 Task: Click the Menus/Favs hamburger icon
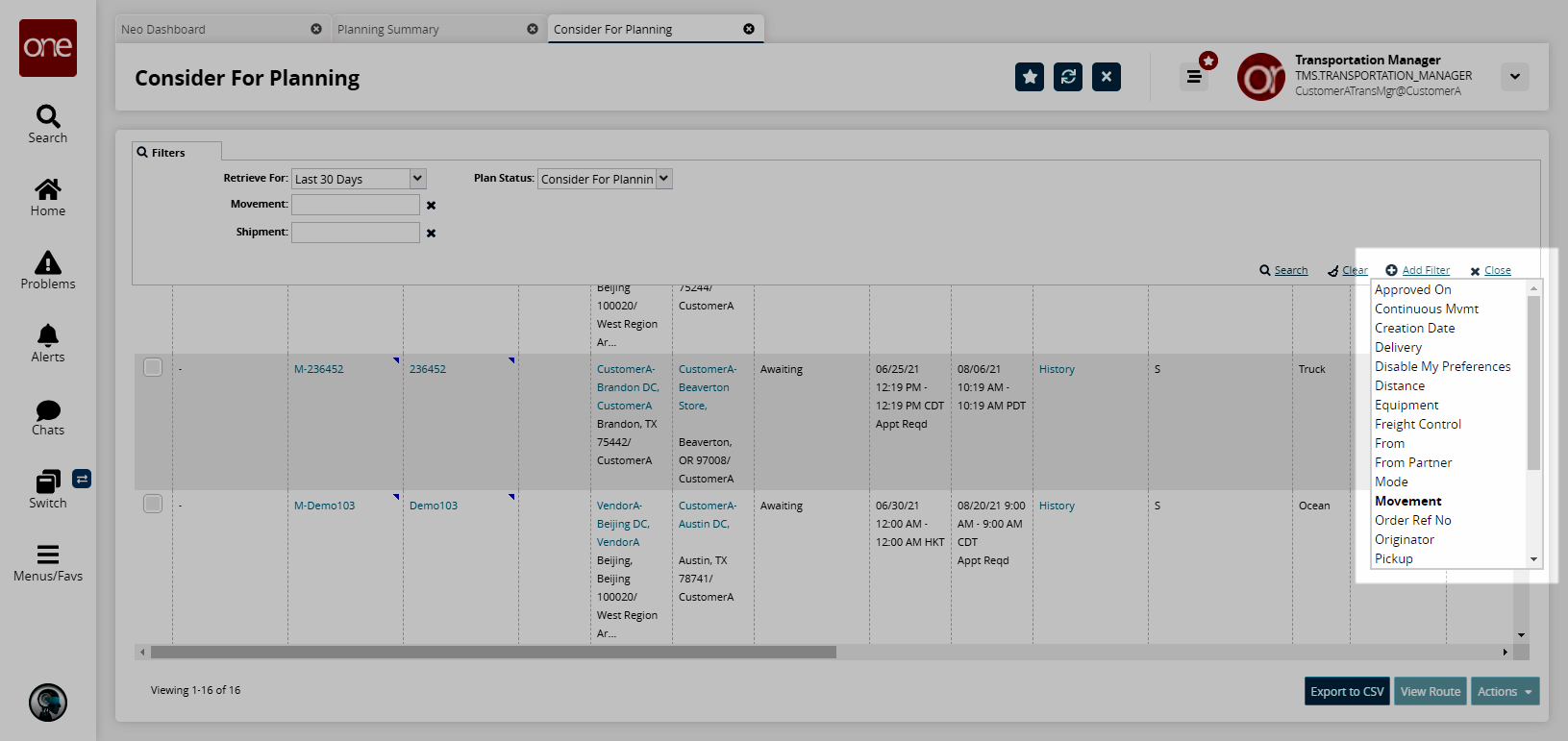(x=48, y=556)
